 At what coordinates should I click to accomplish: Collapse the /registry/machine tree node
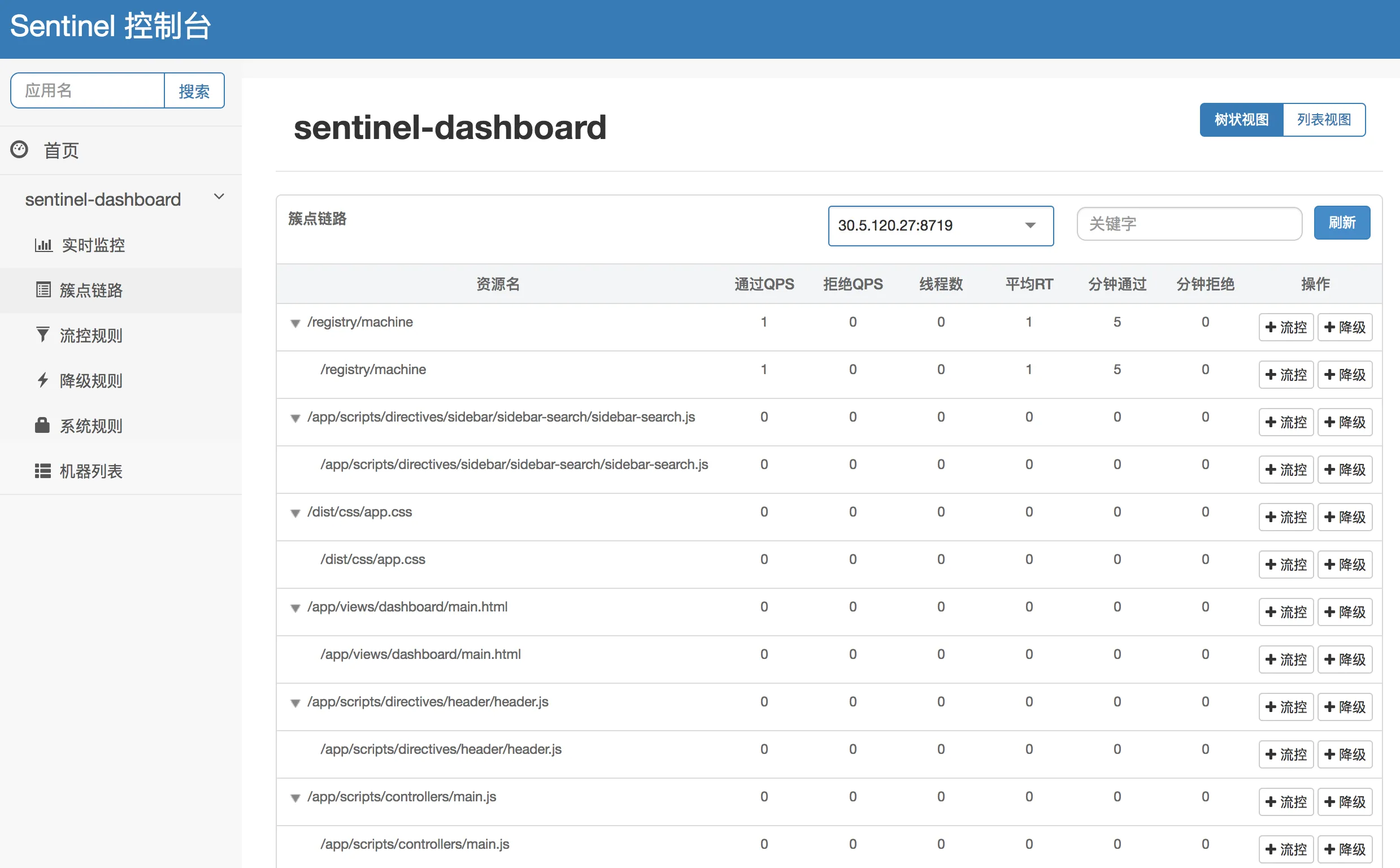point(295,323)
